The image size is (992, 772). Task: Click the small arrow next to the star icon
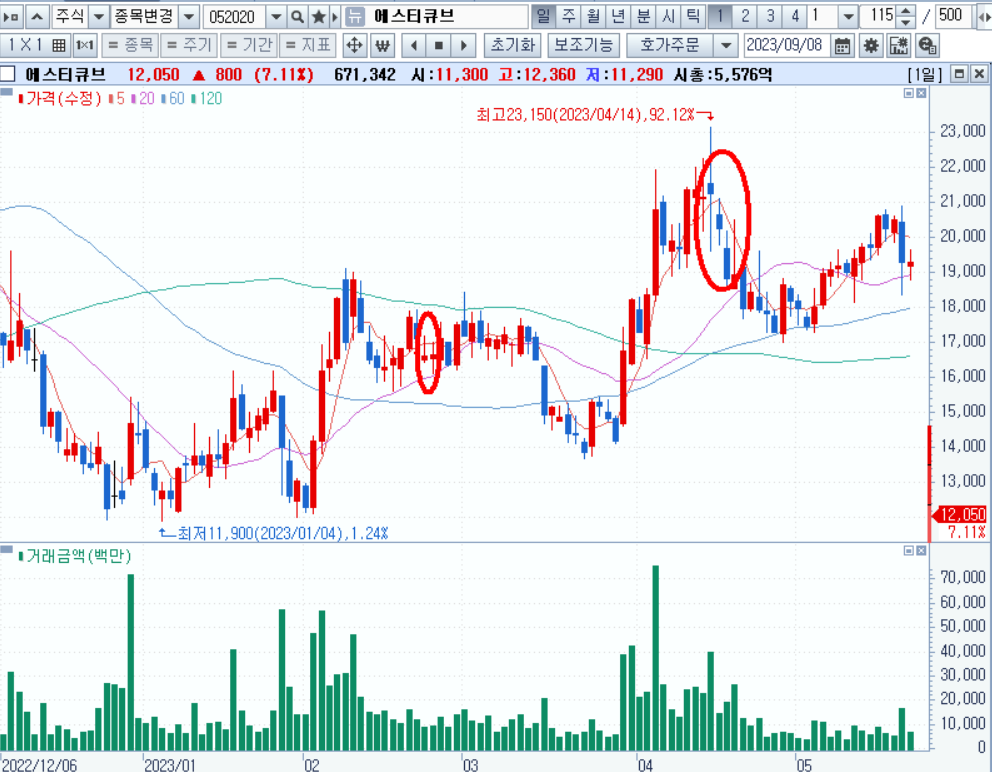[335, 16]
